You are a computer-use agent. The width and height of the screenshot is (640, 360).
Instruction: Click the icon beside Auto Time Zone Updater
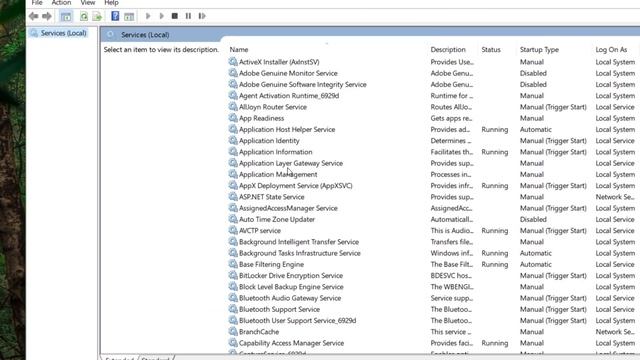coord(233,219)
